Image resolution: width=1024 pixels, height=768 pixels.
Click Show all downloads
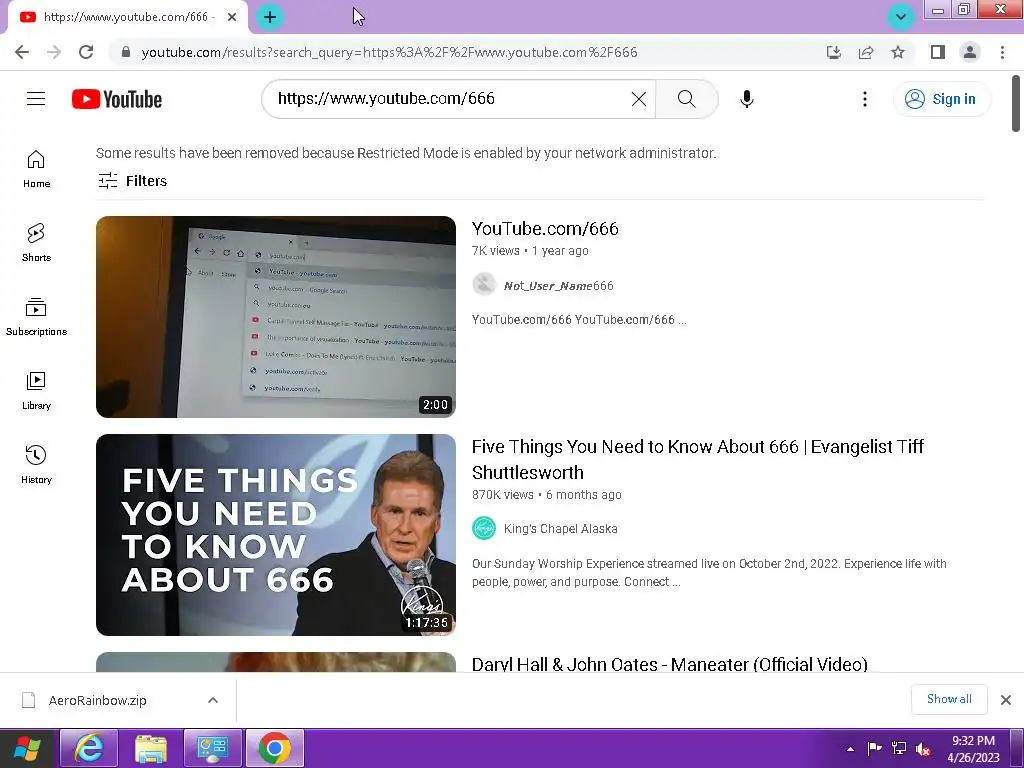click(949, 699)
